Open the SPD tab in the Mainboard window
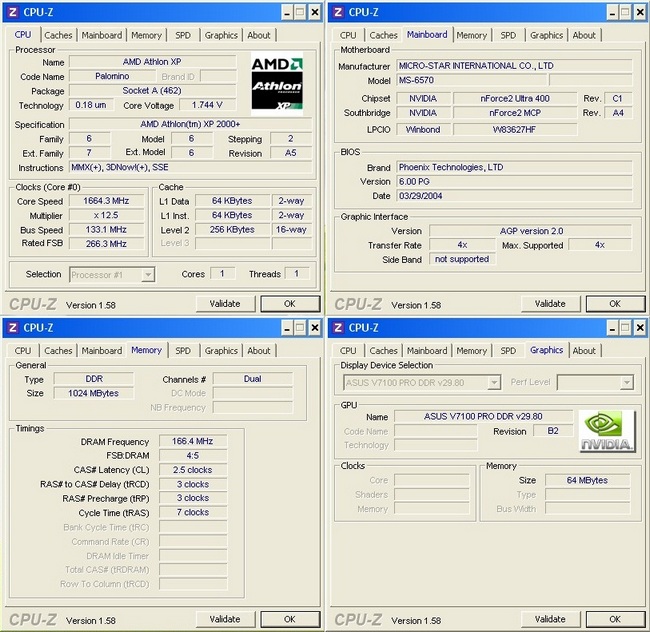This screenshot has width=650, height=632. point(508,35)
